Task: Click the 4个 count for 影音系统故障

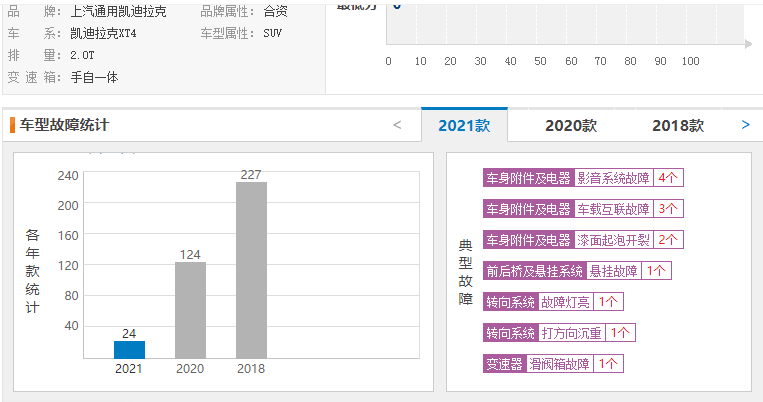Action: (668, 178)
